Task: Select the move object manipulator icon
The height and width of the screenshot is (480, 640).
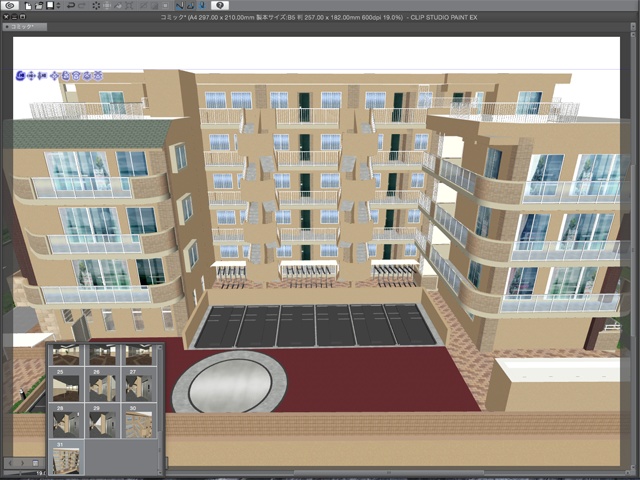Action: click(x=55, y=76)
